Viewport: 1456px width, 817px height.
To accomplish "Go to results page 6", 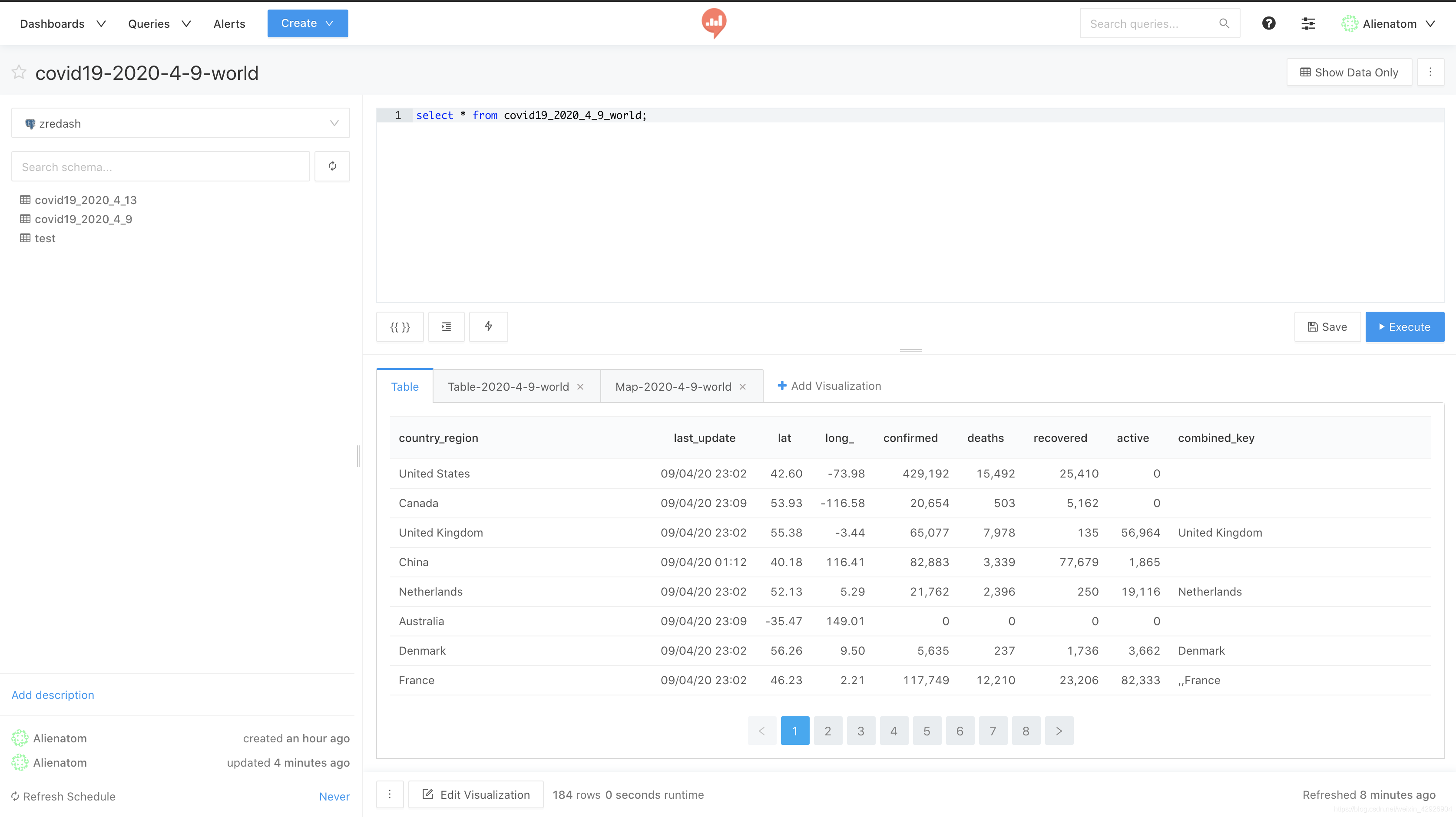I will coord(960,731).
